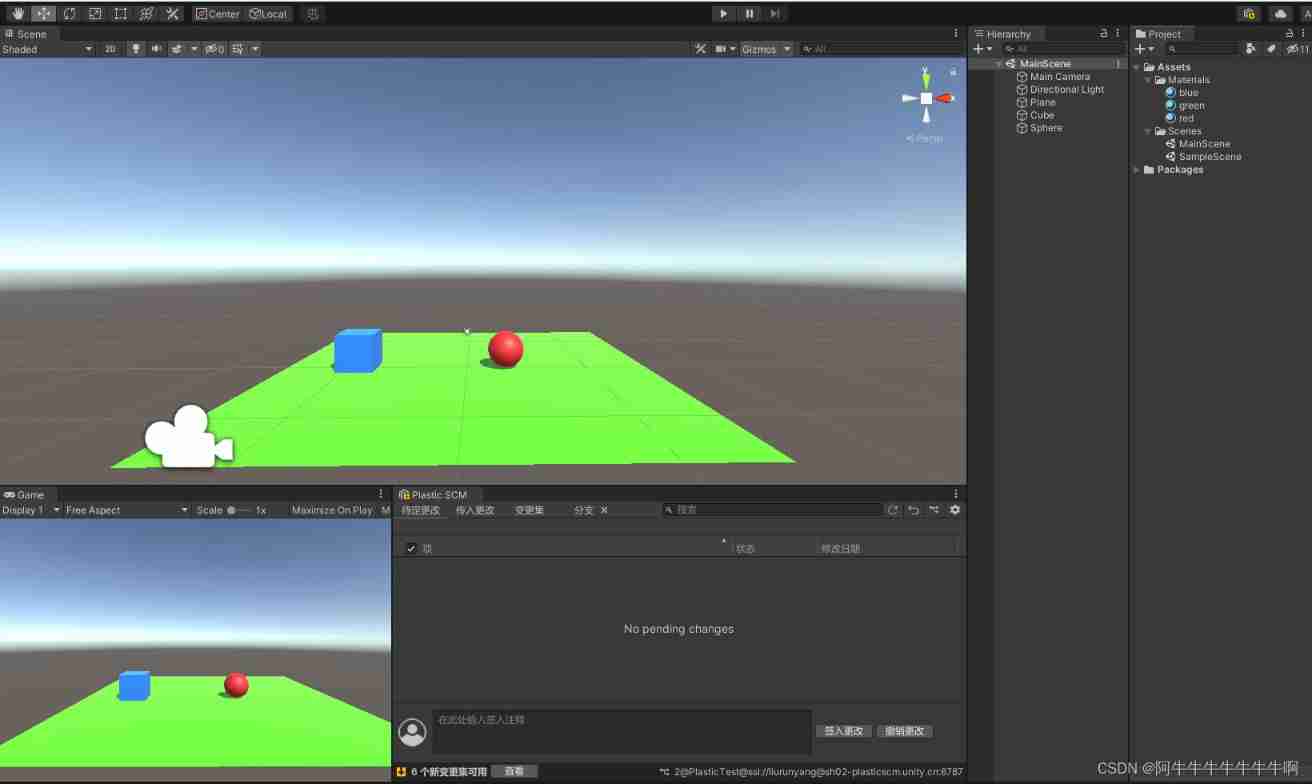Select the Sphere object in Hierarchy
The height and width of the screenshot is (784, 1312).
[1046, 128]
